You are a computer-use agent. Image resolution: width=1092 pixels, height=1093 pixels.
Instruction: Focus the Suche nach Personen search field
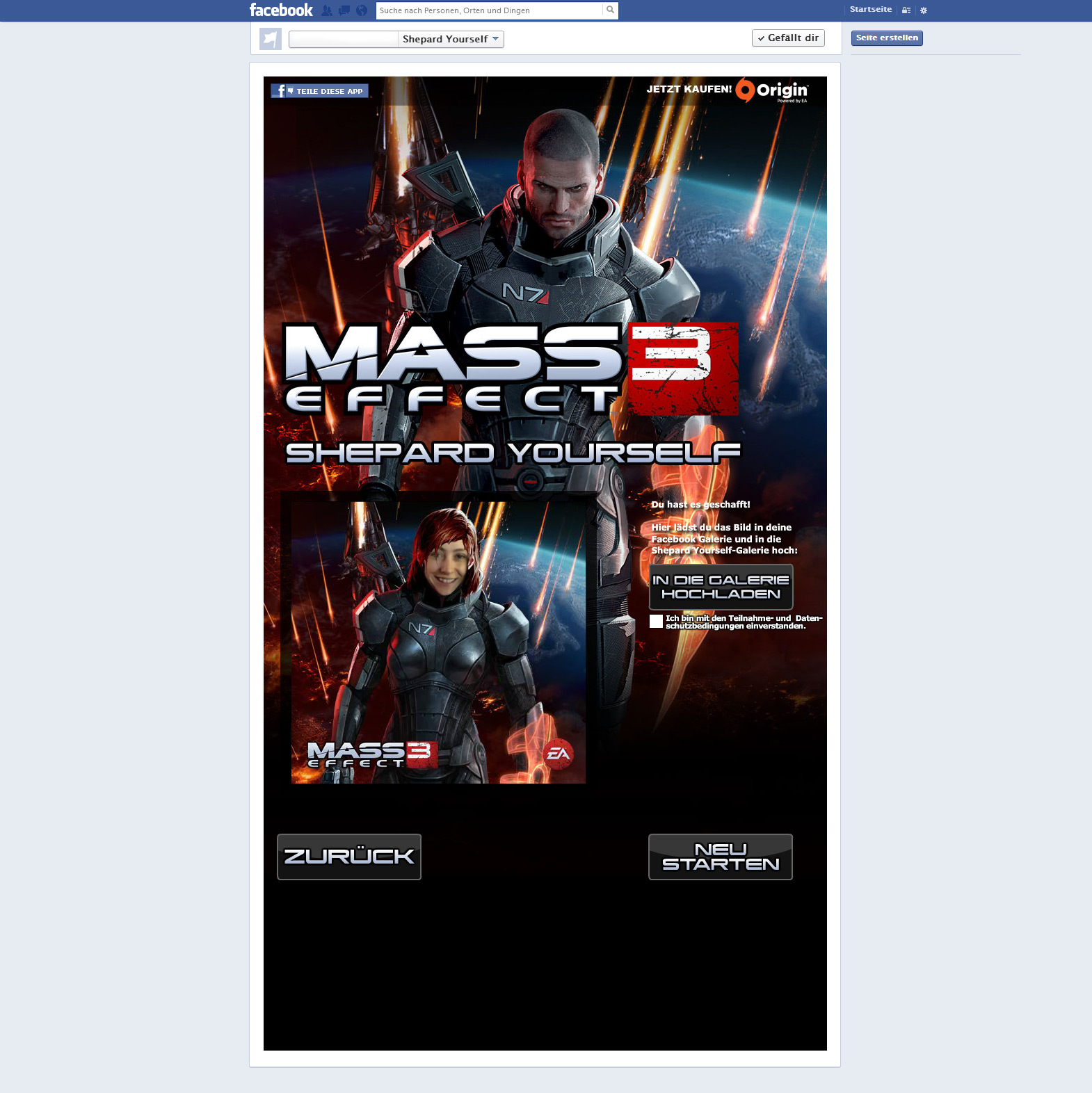pyautogui.click(x=490, y=10)
